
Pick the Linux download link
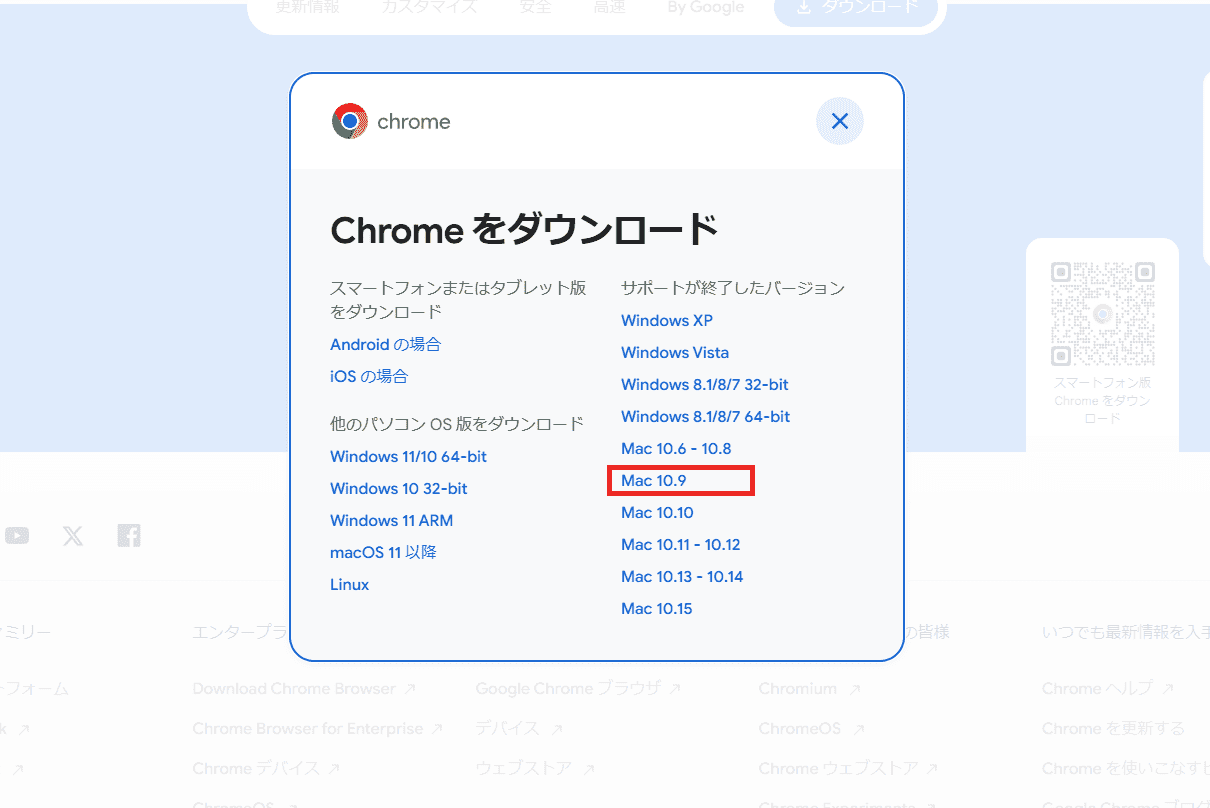(x=350, y=584)
